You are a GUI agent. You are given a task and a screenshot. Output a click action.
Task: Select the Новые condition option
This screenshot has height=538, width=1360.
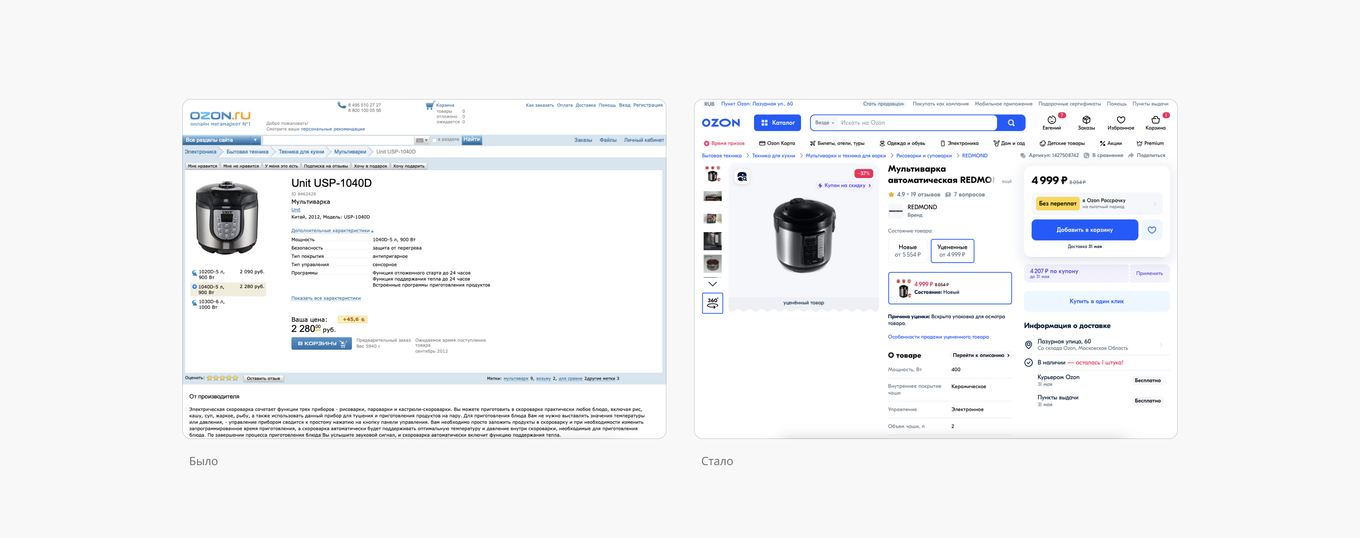(x=908, y=250)
